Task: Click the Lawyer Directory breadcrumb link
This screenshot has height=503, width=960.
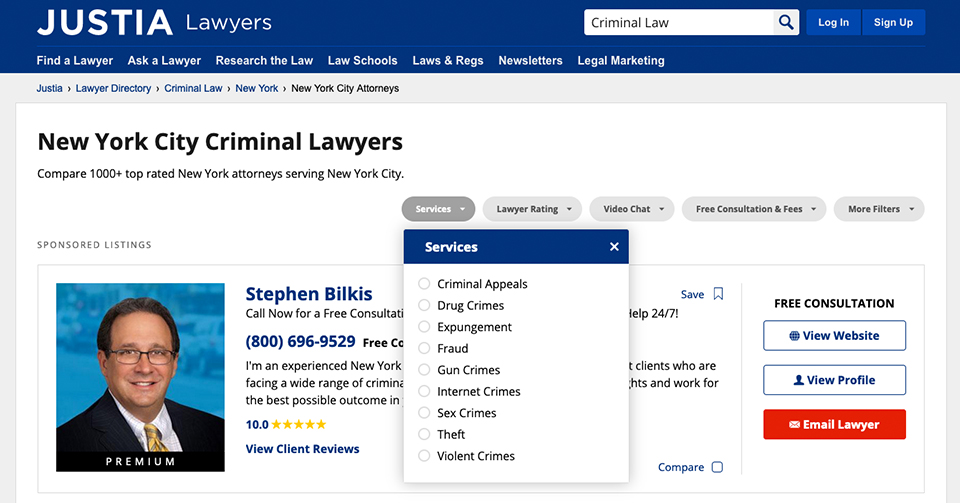Action: click(x=113, y=88)
